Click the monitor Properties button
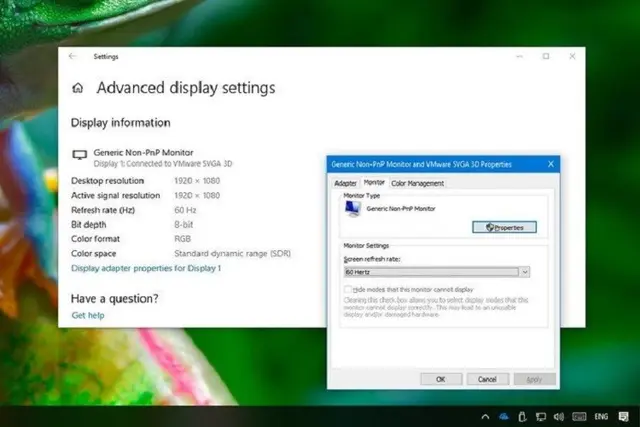This screenshot has height=427, width=640. click(x=504, y=227)
